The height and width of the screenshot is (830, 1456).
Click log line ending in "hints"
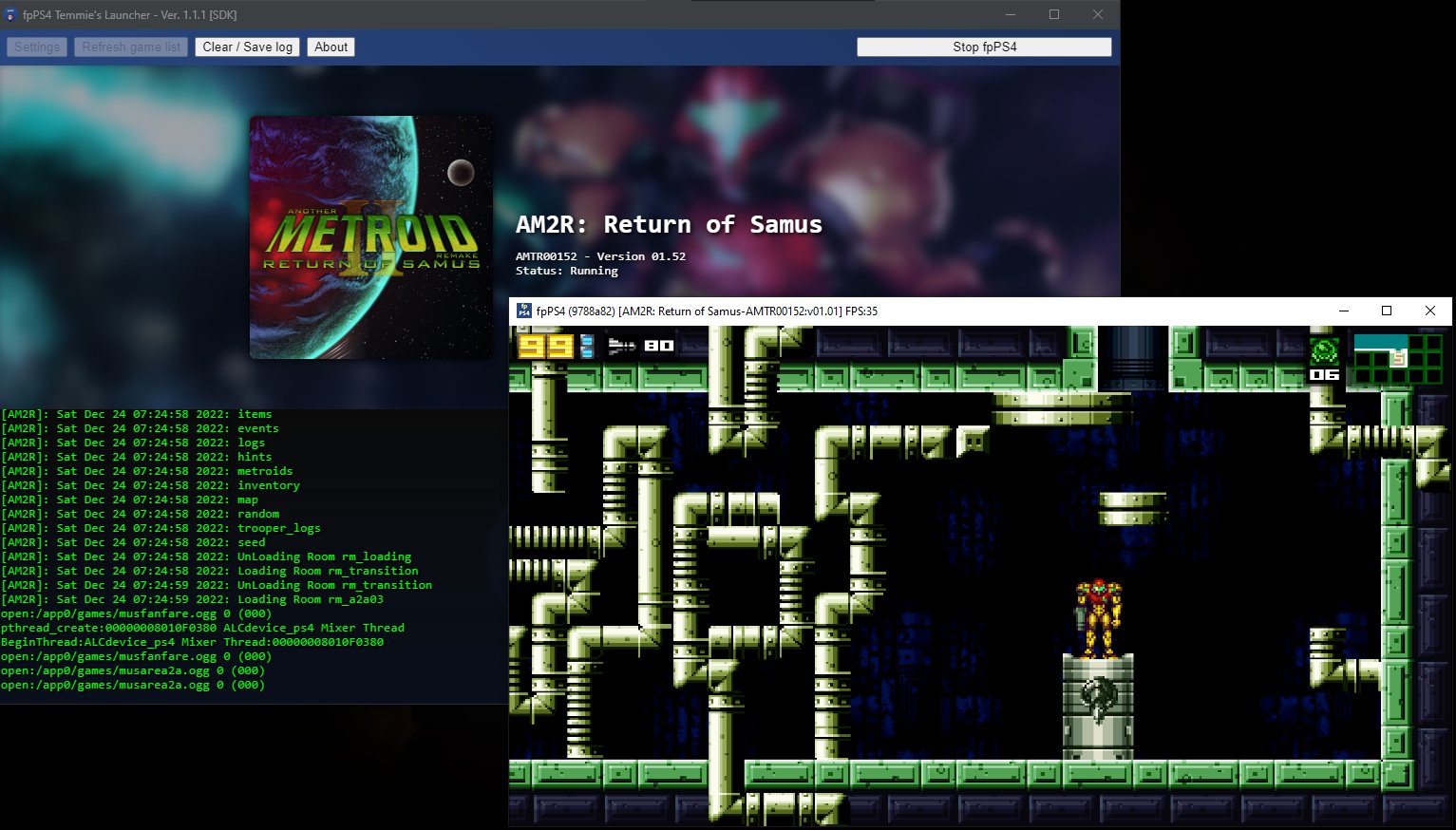click(137, 457)
